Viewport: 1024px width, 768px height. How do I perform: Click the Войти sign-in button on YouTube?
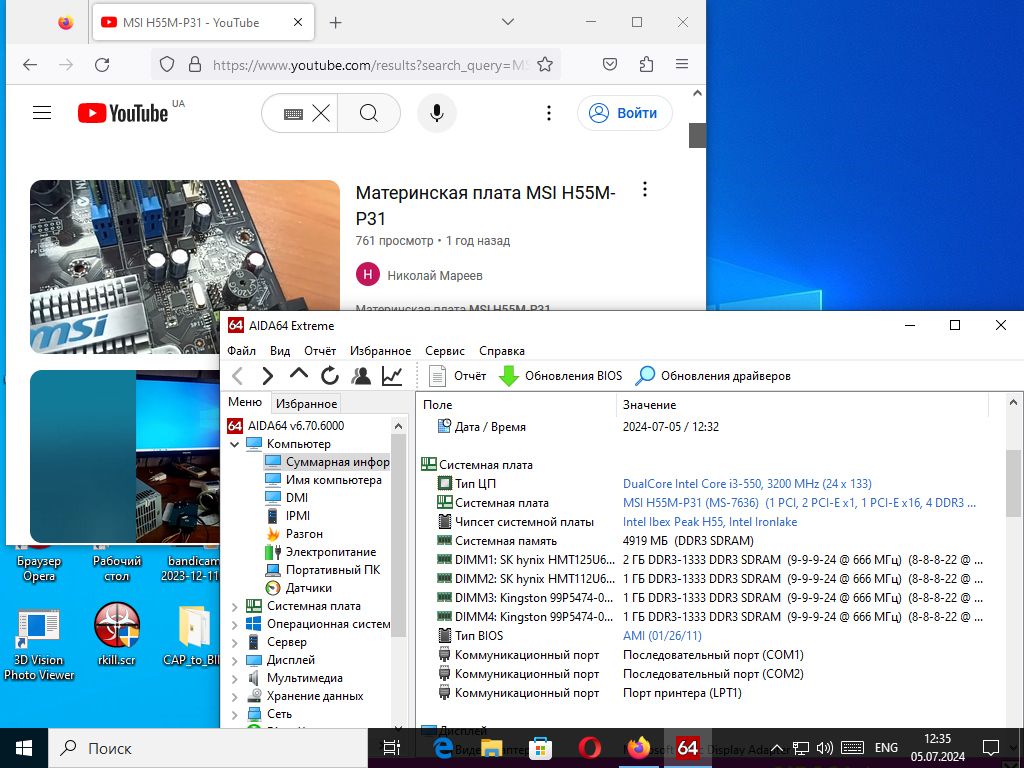[x=625, y=113]
